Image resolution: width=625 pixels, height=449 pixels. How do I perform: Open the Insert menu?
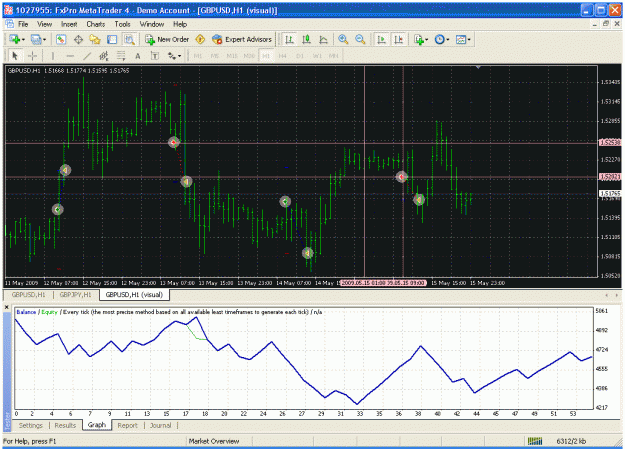[x=69, y=24]
